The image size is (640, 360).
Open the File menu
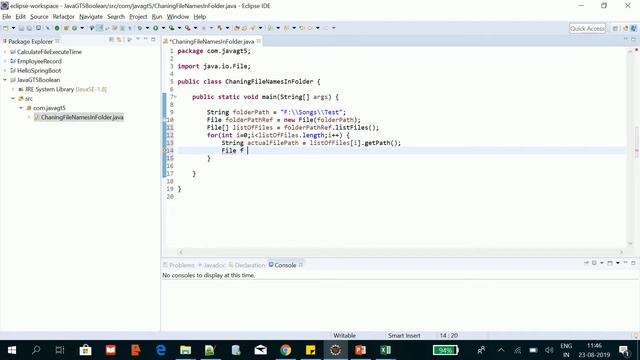(x=7, y=17)
